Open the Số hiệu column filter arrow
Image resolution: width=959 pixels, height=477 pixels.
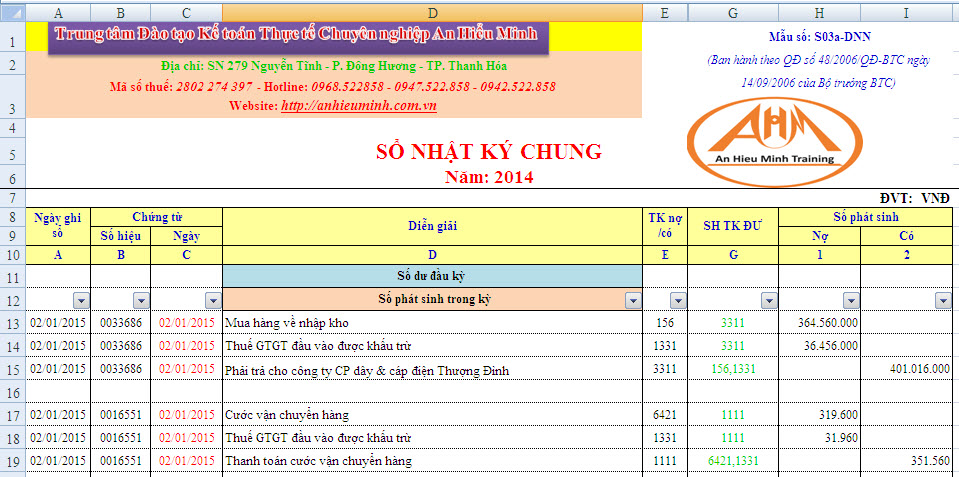[x=140, y=300]
